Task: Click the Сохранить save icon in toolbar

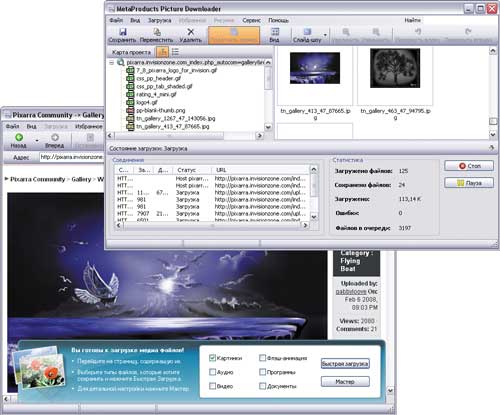Action: [123, 32]
